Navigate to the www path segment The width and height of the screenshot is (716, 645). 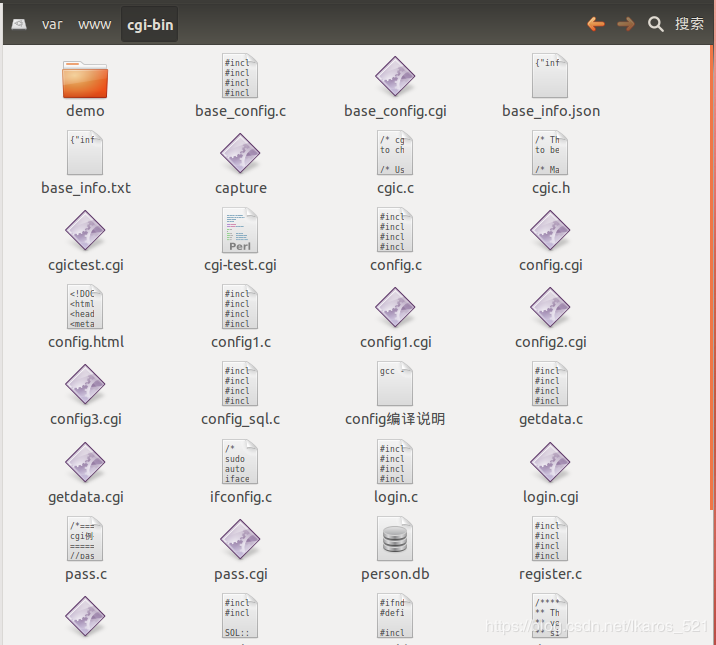pyautogui.click(x=95, y=24)
